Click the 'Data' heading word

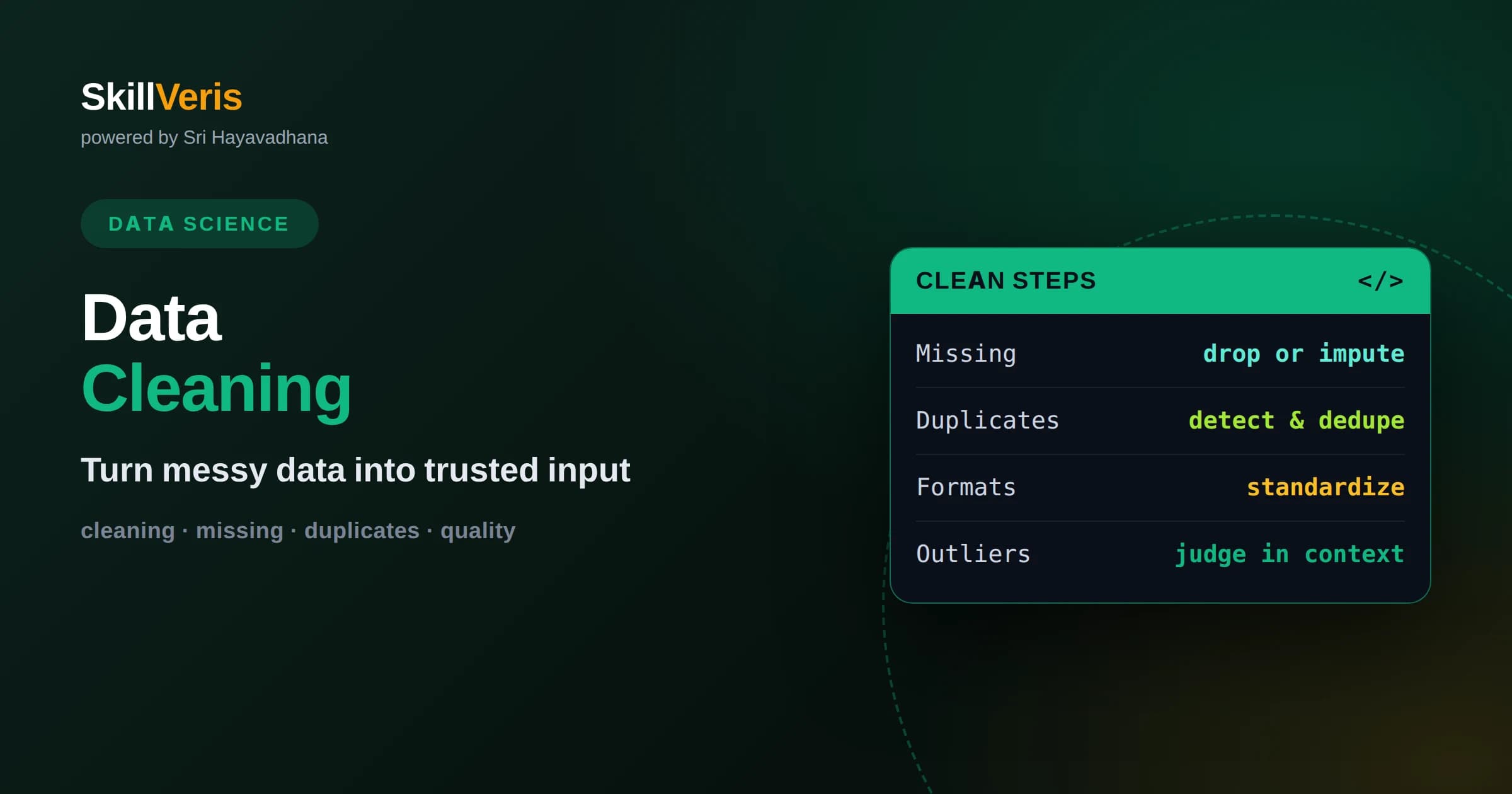pyautogui.click(x=151, y=318)
